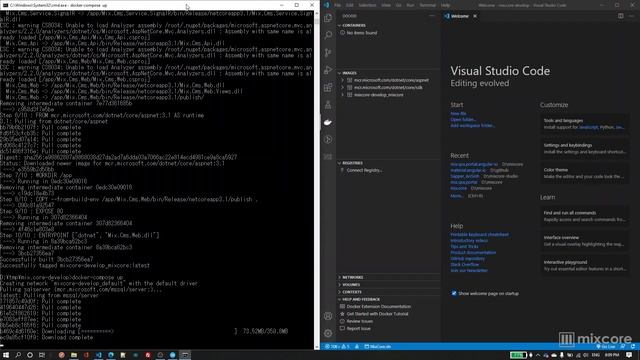640x360 pixels.
Task: Expand the dotnet/core/sdk image node
Action: tap(342, 87)
